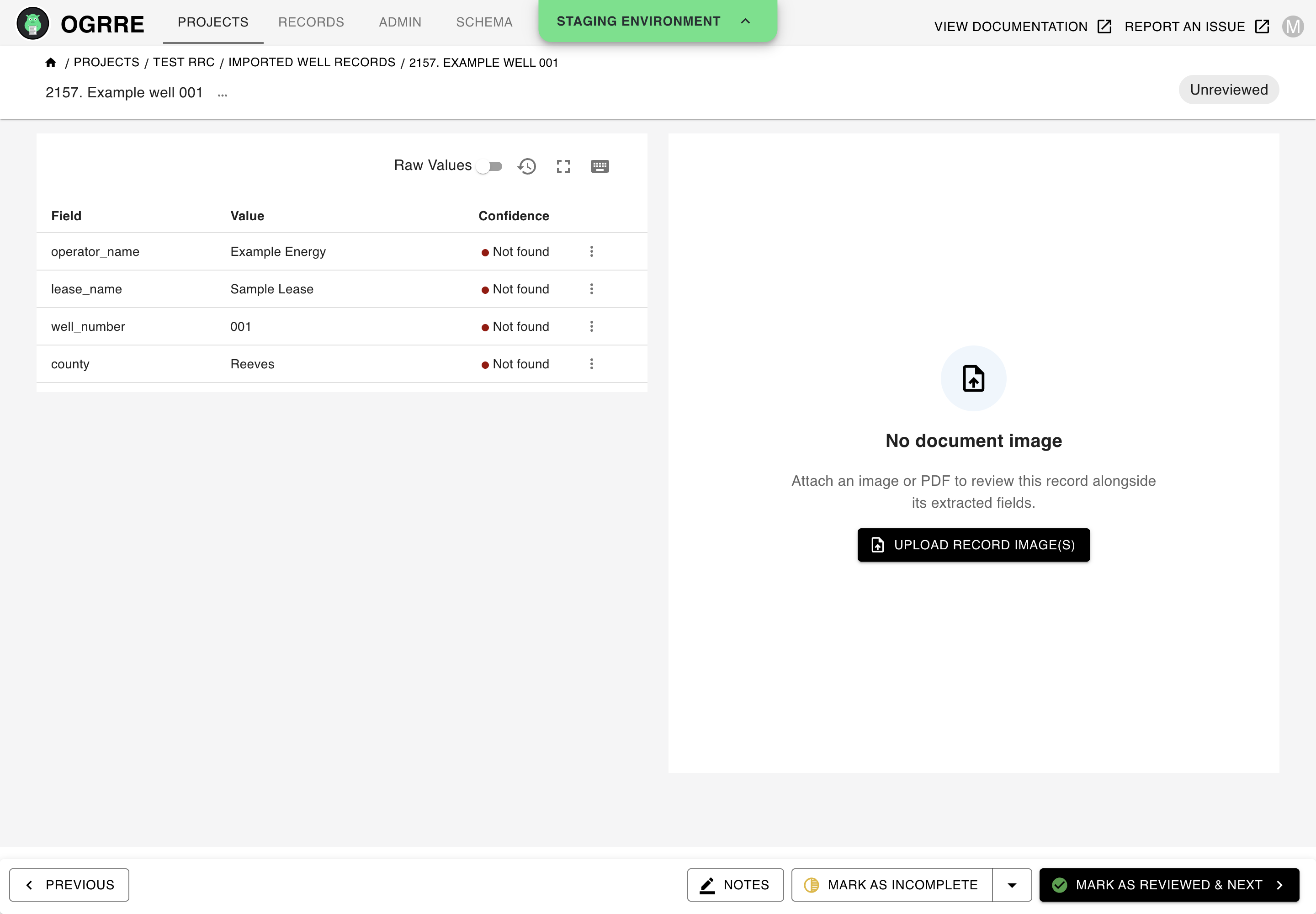Open View Documentation link
Screen dimensions: 1316x914
[x=1023, y=27]
